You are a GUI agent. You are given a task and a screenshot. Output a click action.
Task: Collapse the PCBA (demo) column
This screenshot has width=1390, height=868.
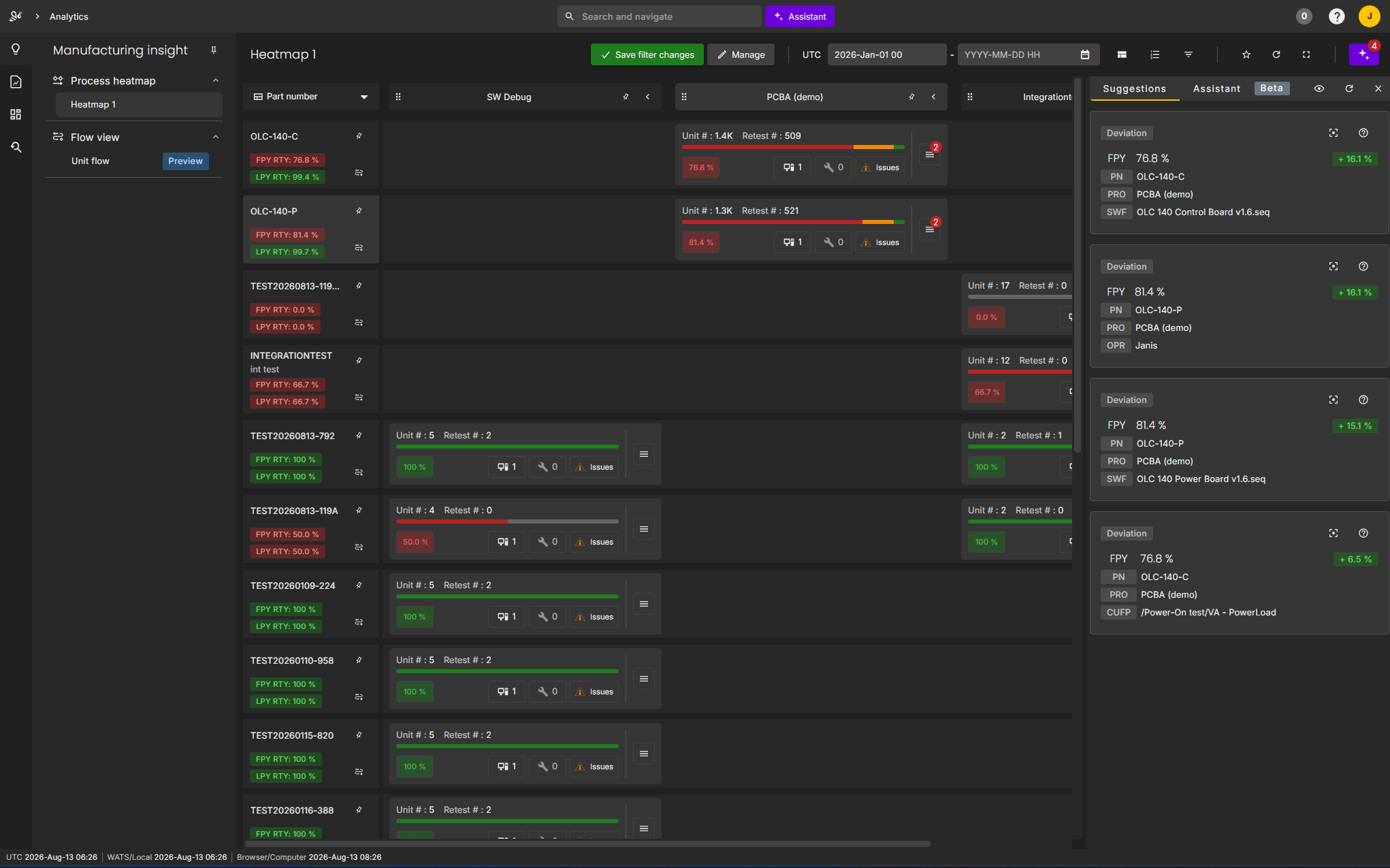point(934,97)
